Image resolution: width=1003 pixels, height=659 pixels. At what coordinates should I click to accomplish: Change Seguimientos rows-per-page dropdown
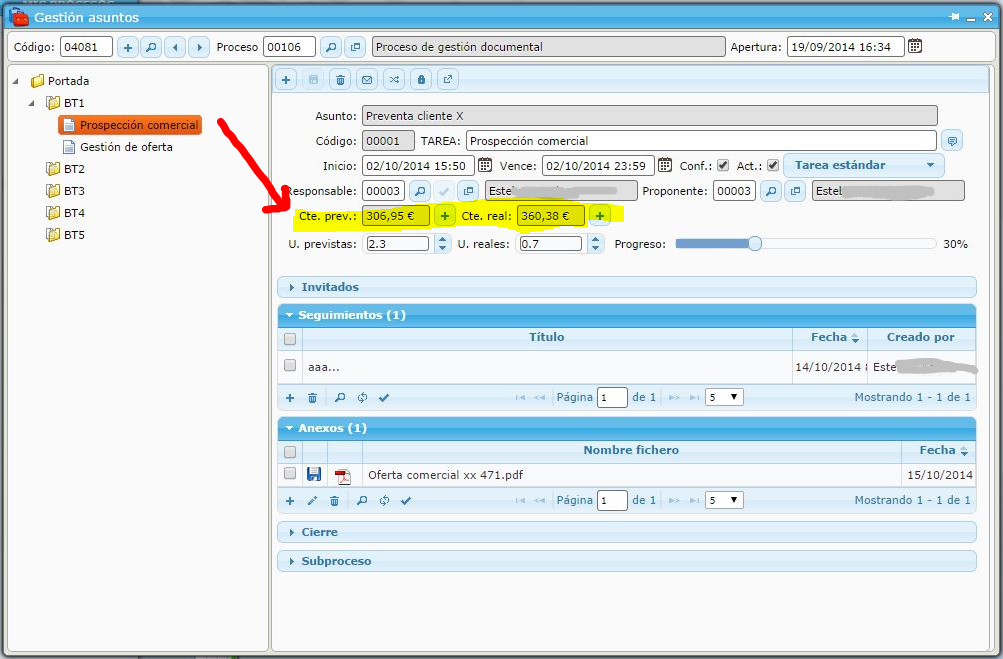pyautogui.click(x=723, y=397)
